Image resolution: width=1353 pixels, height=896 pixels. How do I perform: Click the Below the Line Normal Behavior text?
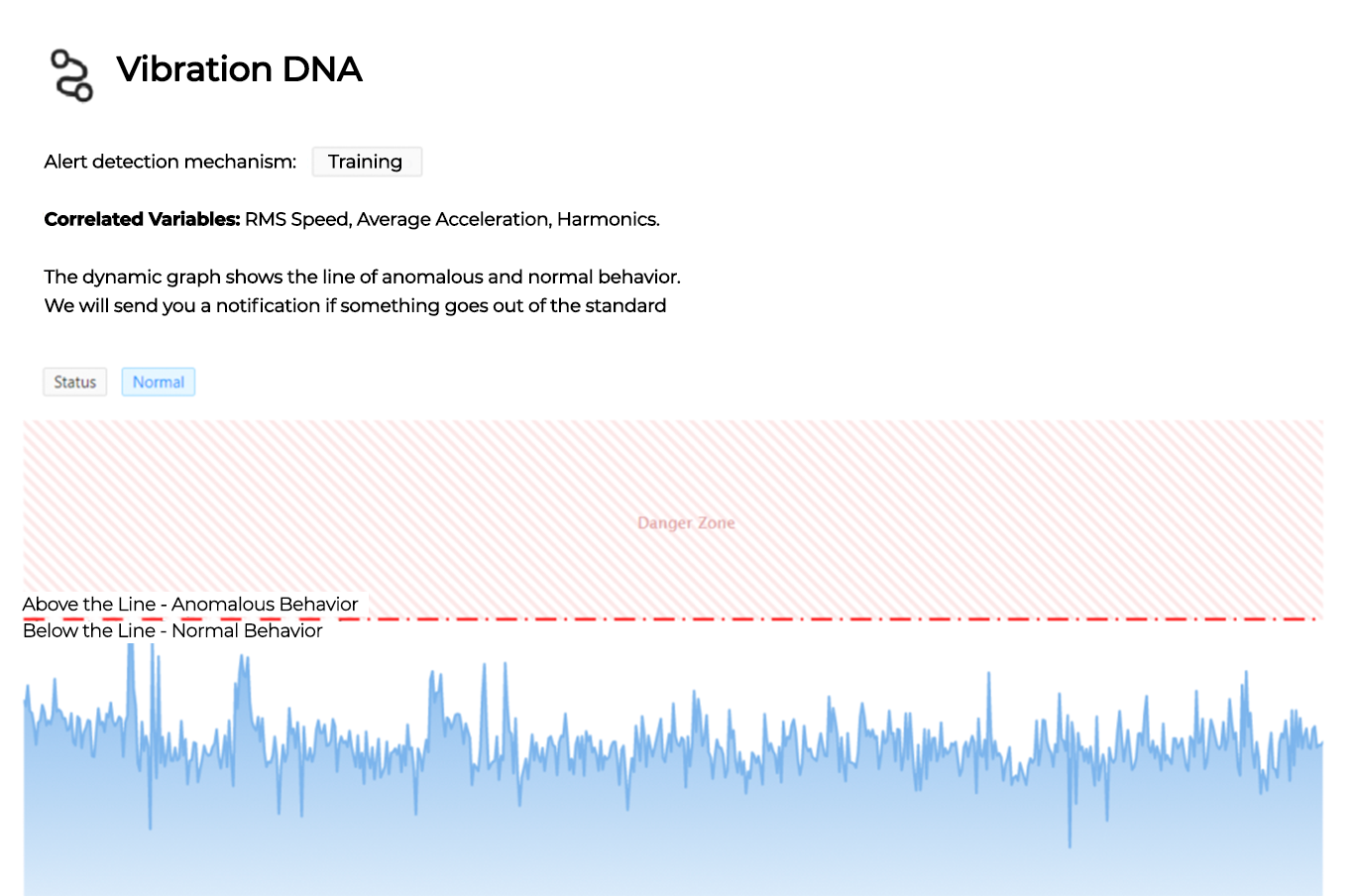(x=172, y=630)
